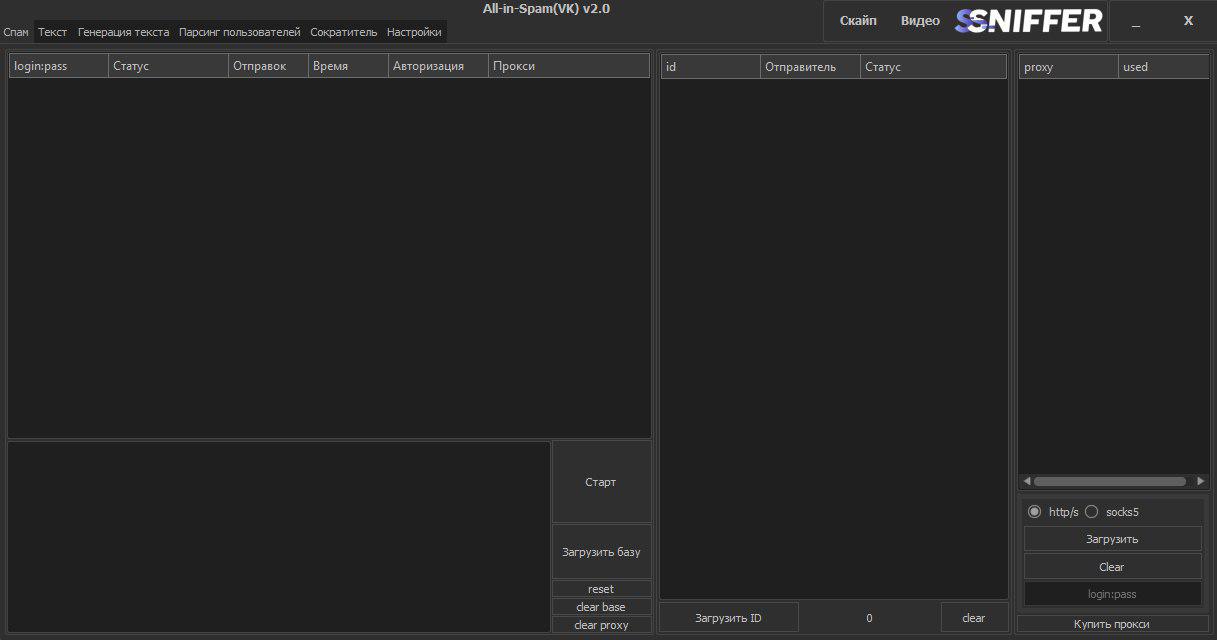This screenshot has width=1217, height=640.
Task: Click the Загрузить ID button
Action: (728, 618)
